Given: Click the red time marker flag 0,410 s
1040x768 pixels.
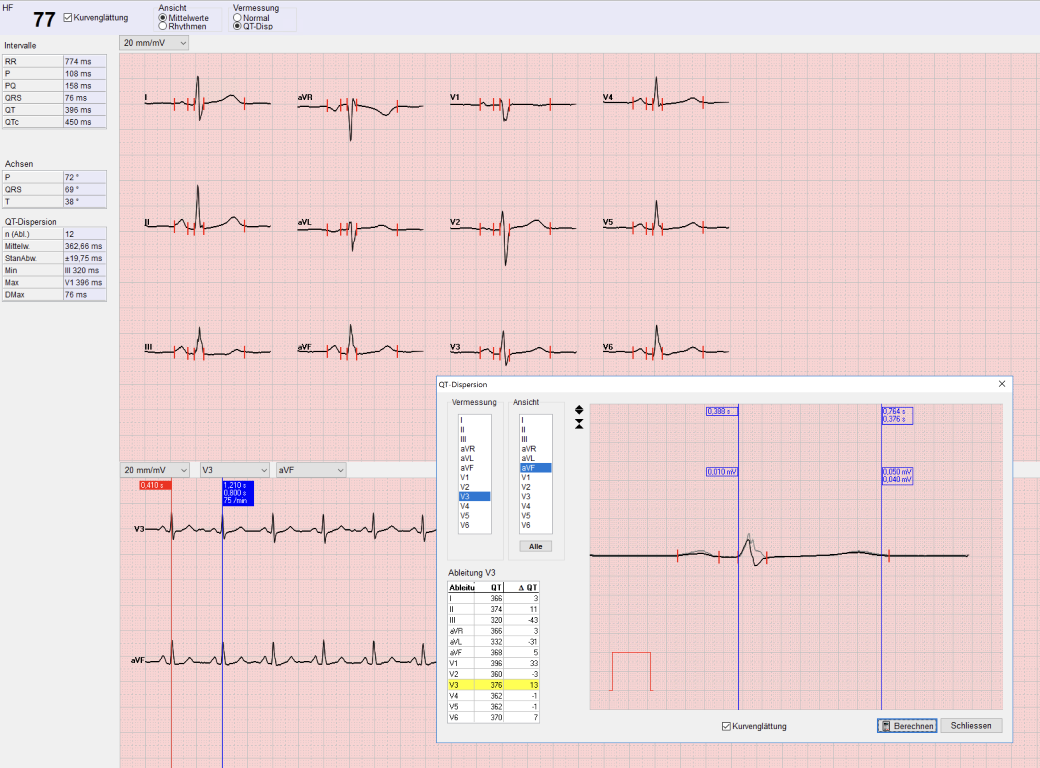Looking at the screenshot, I should (156, 485).
